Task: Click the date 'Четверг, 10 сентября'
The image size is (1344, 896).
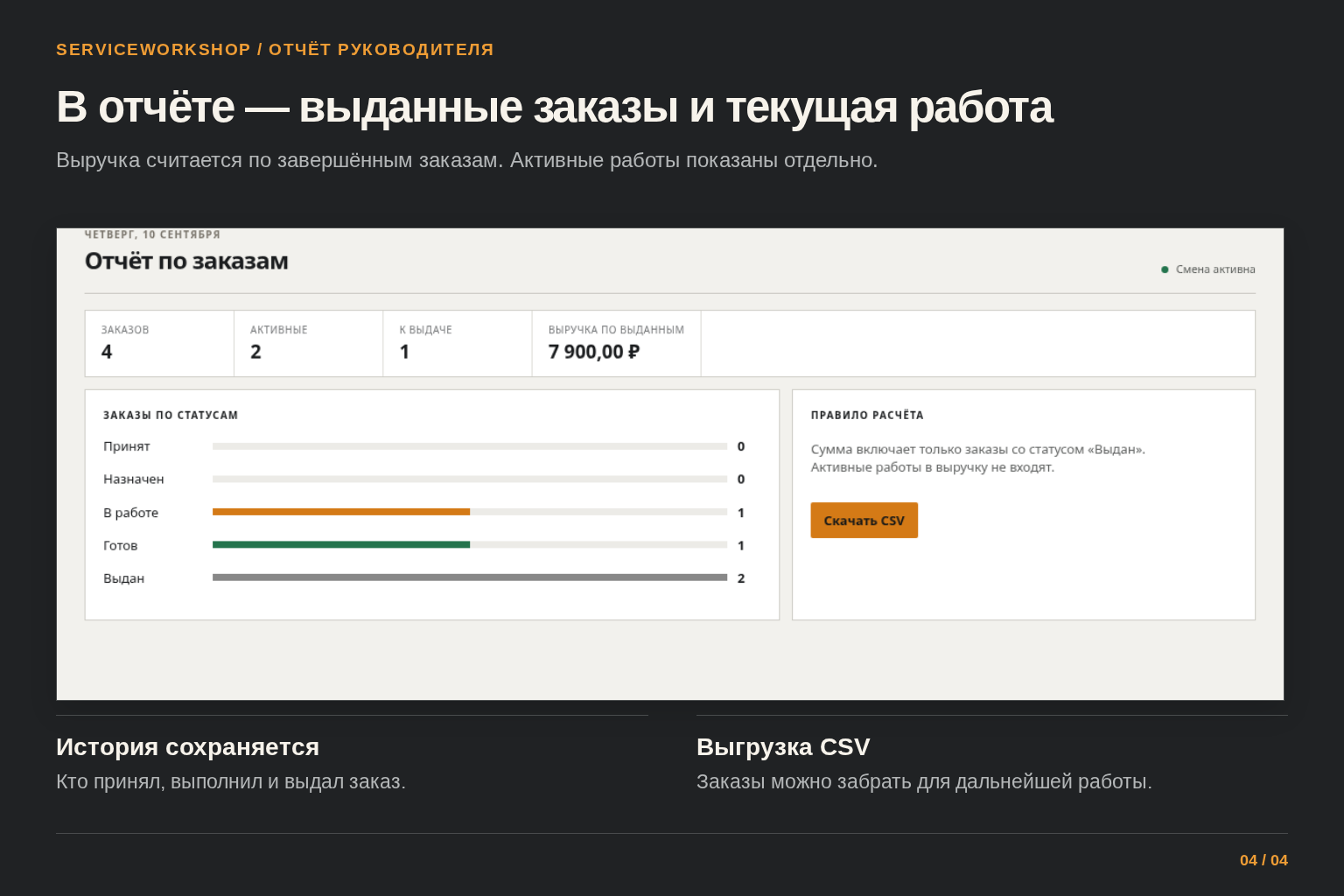Action: (x=152, y=234)
